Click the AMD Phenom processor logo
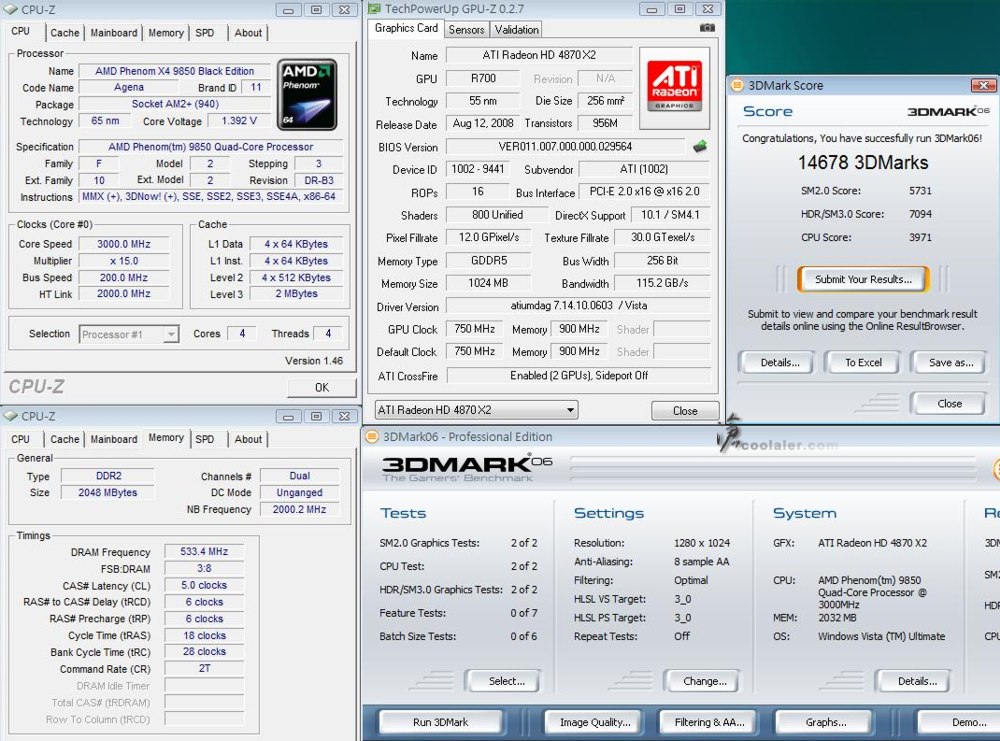Image resolution: width=1000 pixels, height=741 pixels. tap(307, 95)
